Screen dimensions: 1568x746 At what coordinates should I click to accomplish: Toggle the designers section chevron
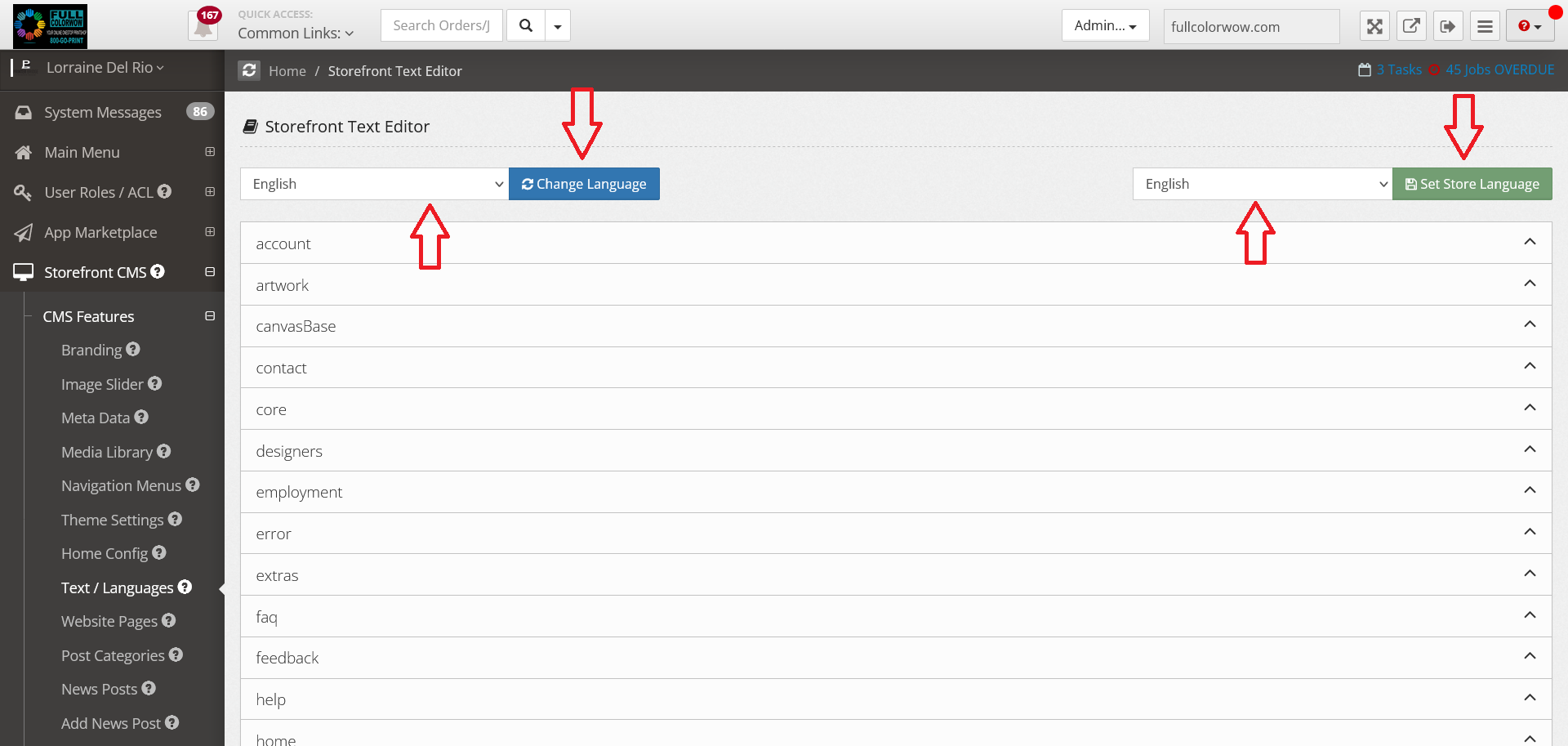(x=1530, y=449)
